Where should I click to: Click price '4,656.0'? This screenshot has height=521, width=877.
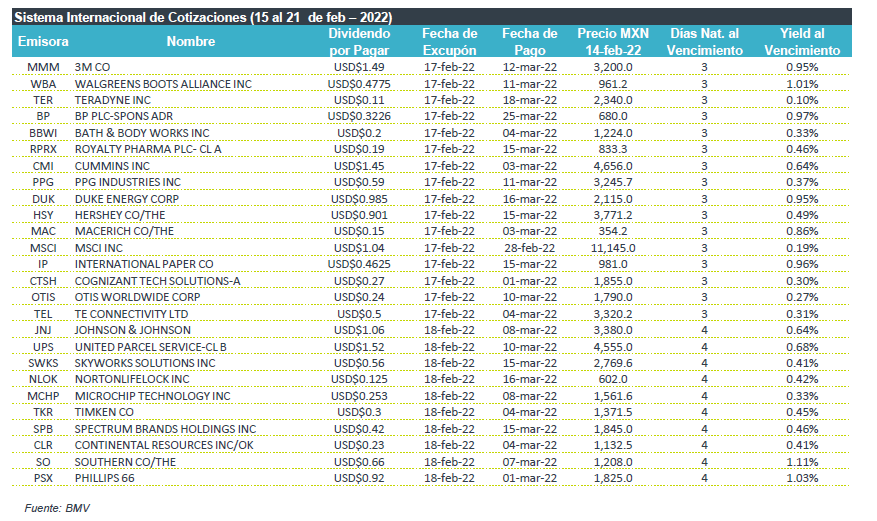click(613, 166)
